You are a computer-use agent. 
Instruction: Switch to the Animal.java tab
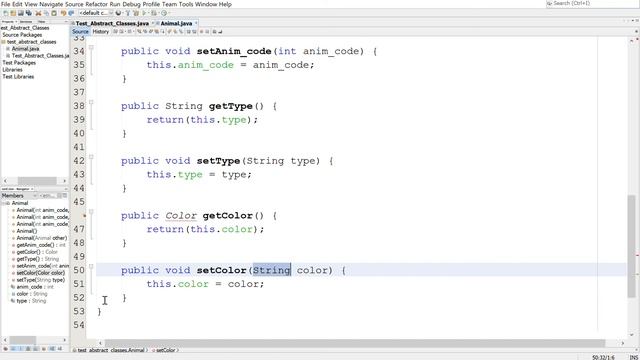point(176,23)
